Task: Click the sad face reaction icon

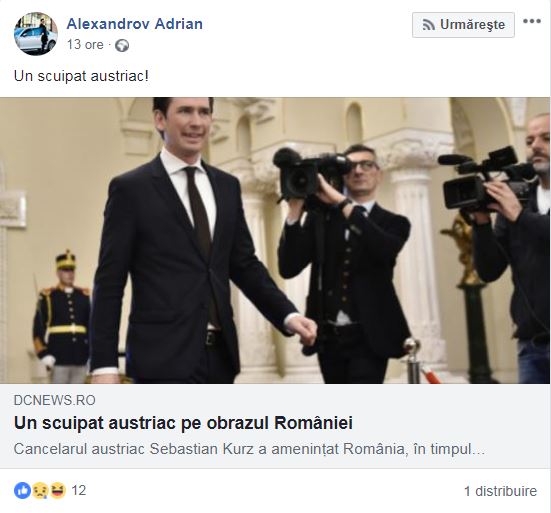Action: click(x=40, y=491)
